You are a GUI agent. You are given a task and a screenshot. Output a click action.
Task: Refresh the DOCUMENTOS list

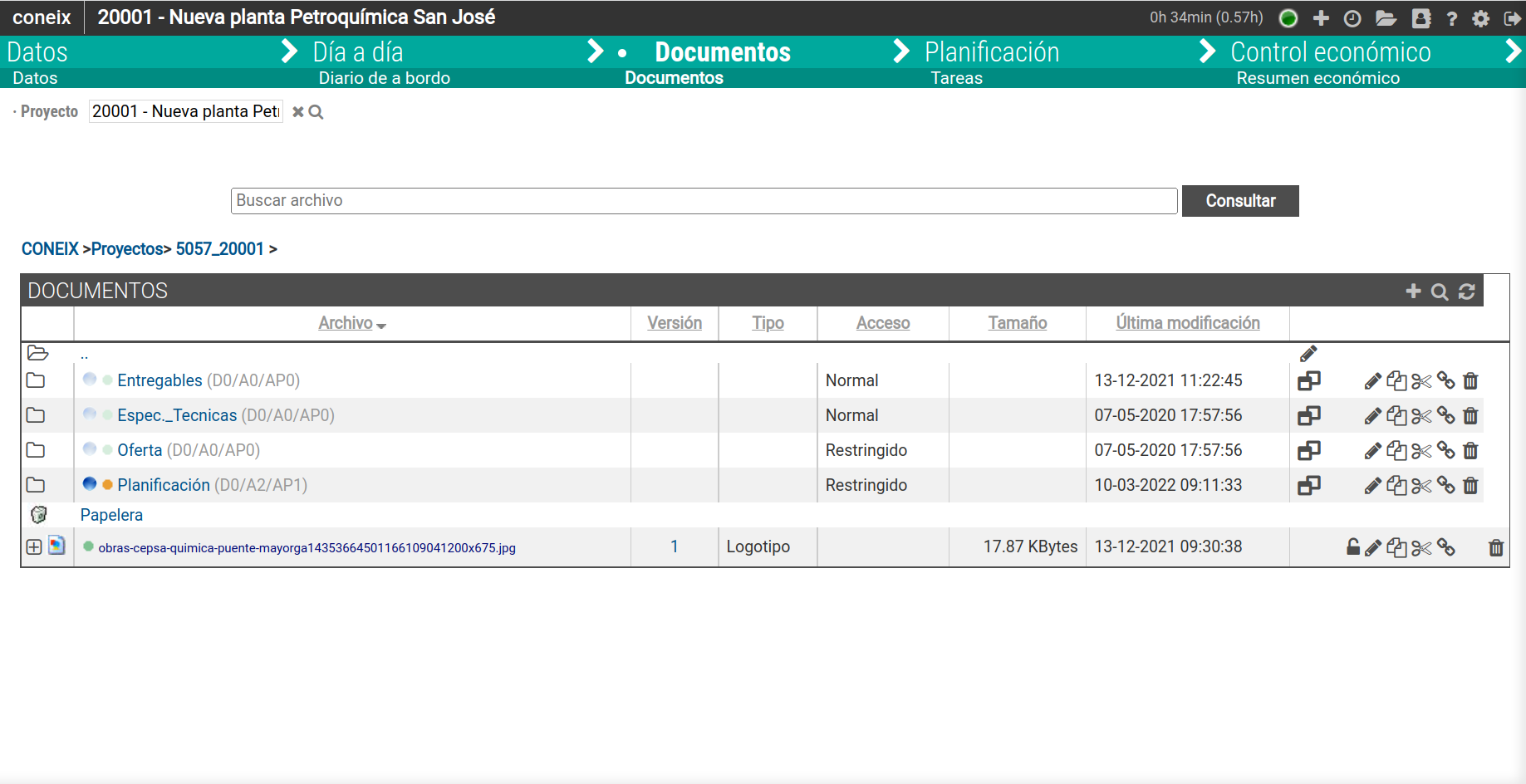pos(1467,292)
